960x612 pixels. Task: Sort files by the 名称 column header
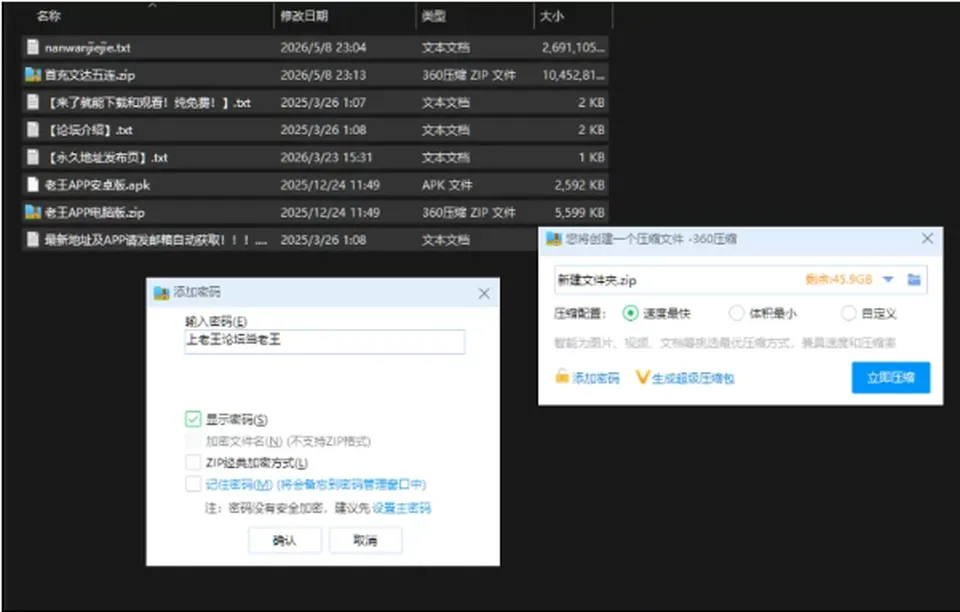pos(49,16)
